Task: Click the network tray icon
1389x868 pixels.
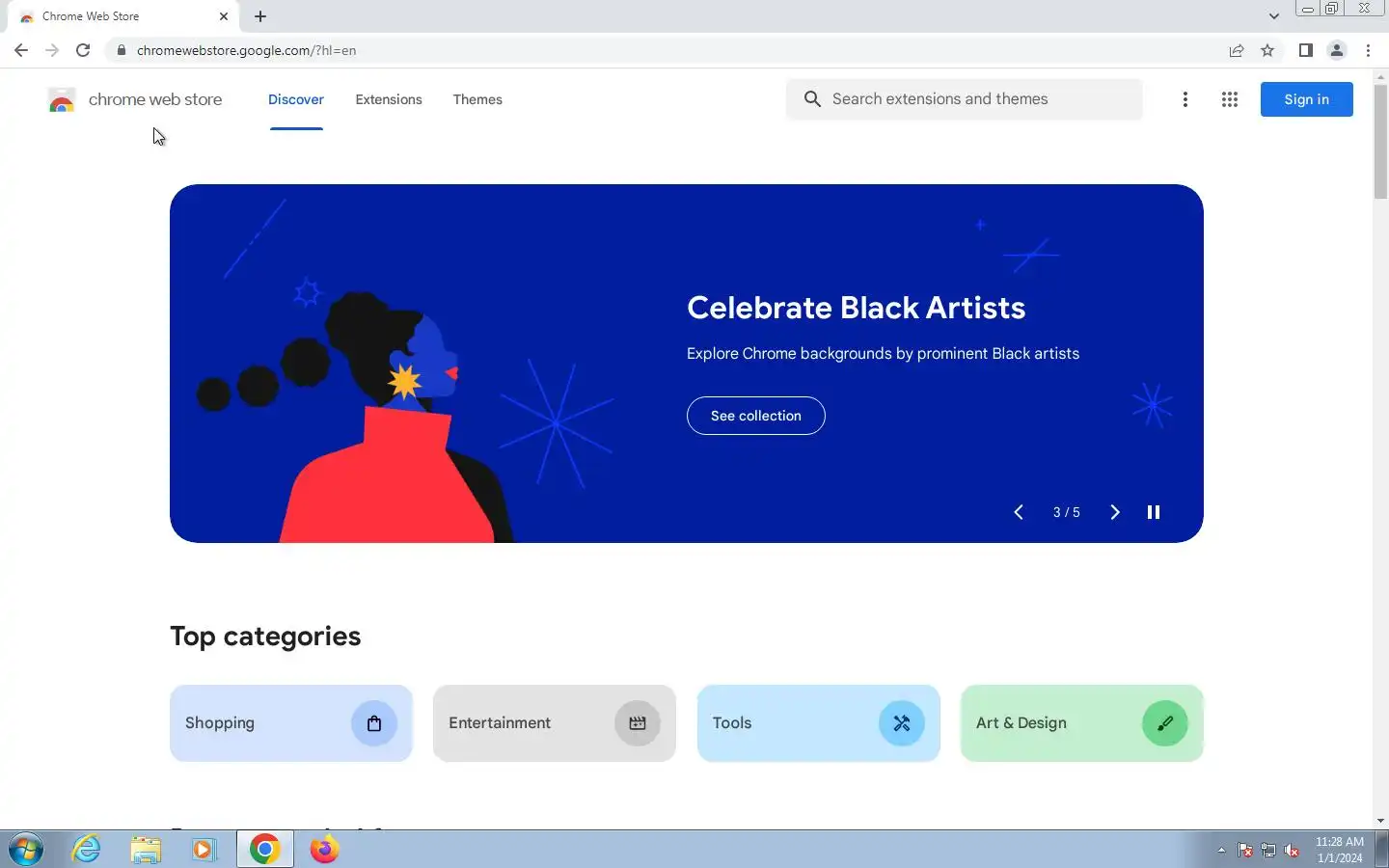Action: (x=1268, y=851)
